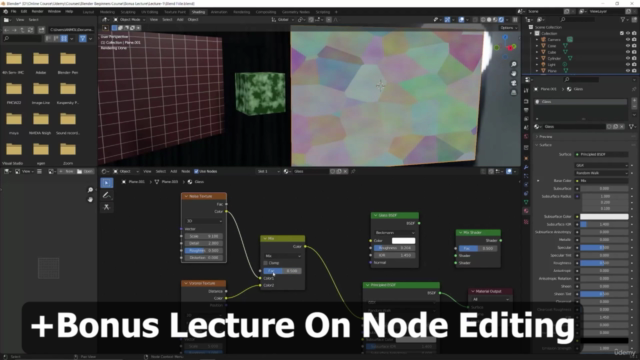
Task: Hide the Cylinder object in outliner
Action: point(628,58)
